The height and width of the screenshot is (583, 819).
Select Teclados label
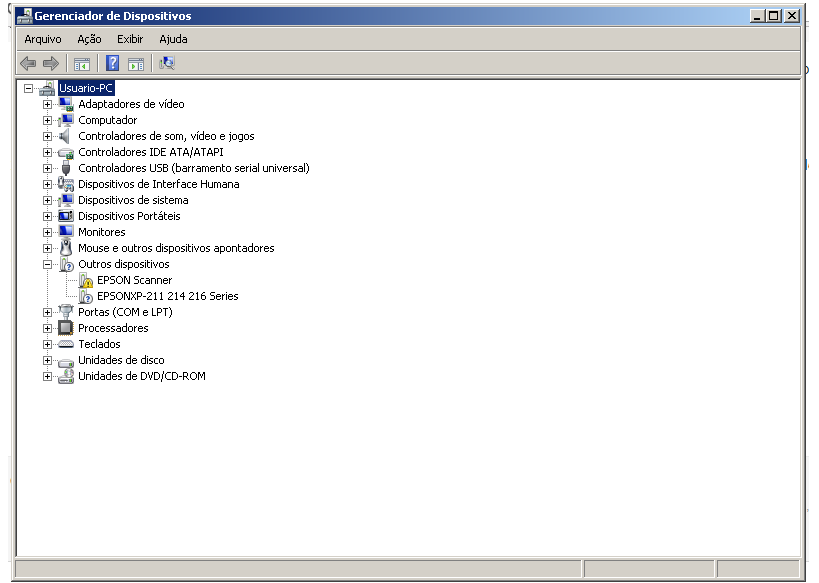point(99,344)
